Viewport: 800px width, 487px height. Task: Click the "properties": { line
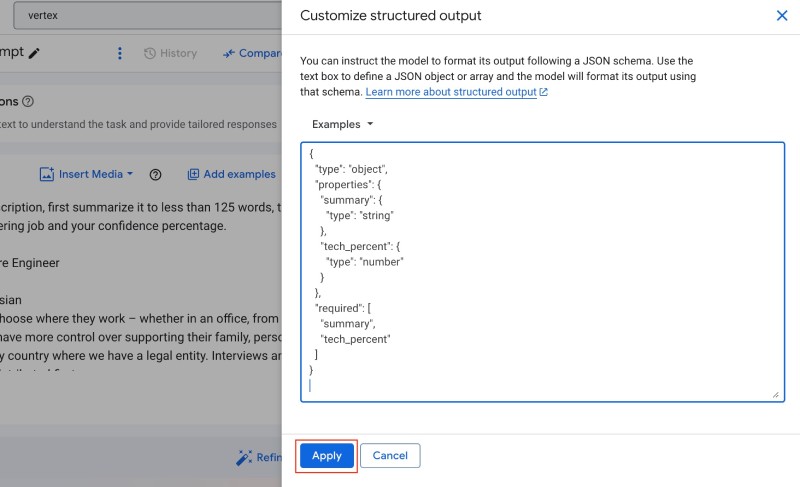[348, 184]
